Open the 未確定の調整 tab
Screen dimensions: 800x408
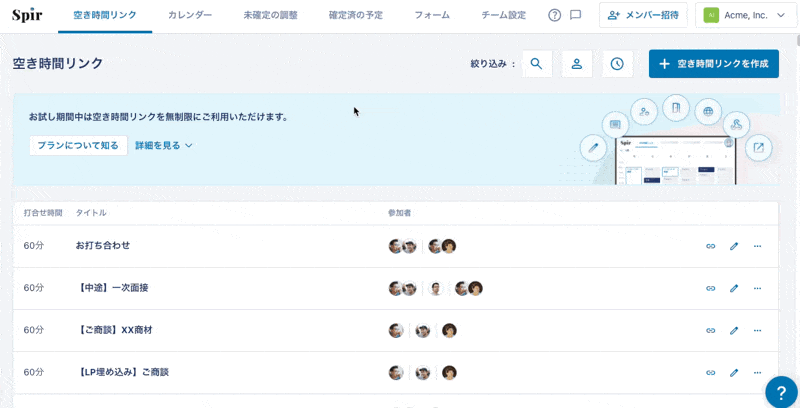point(270,16)
